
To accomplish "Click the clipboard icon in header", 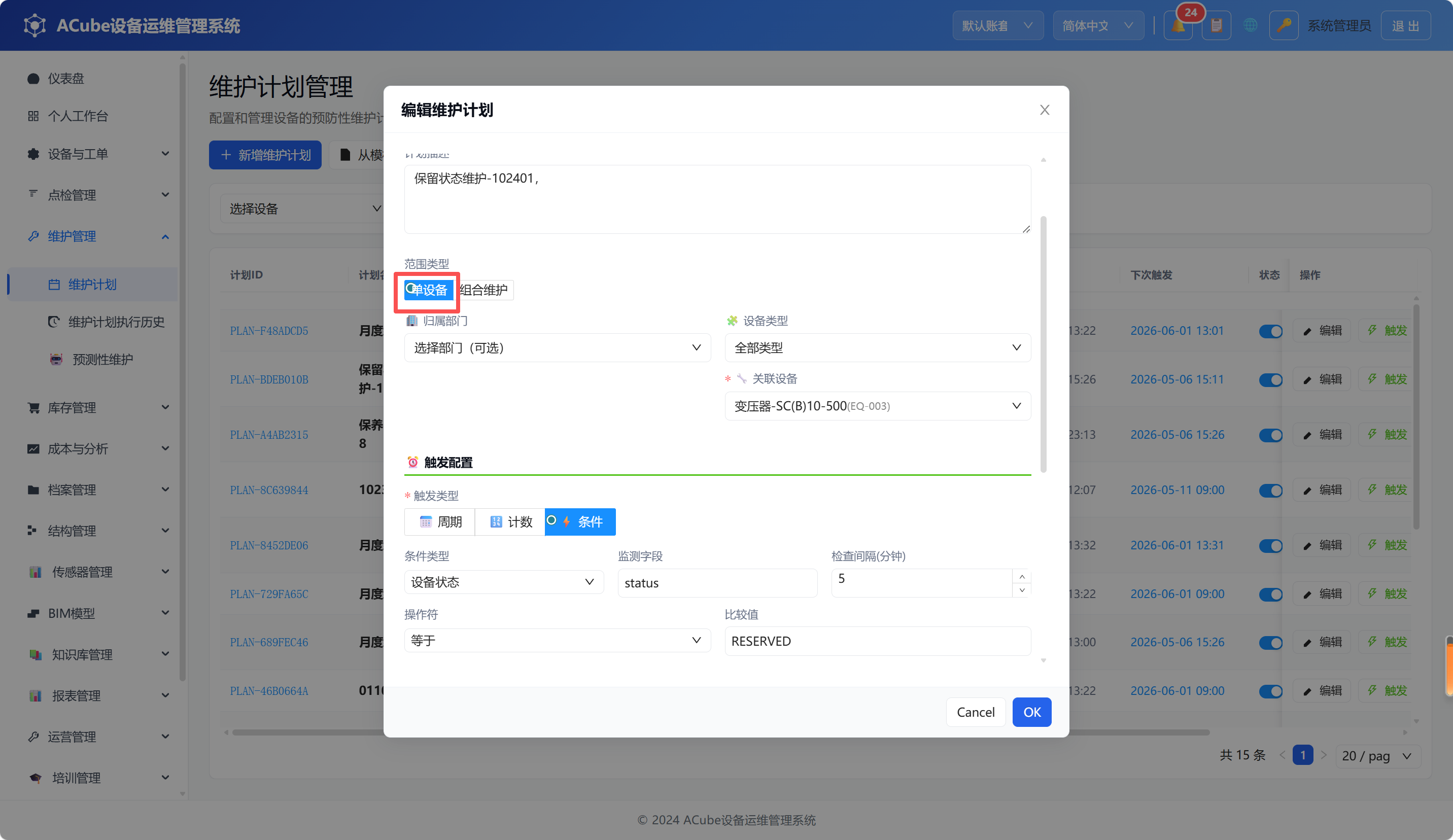I will point(1216,25).
